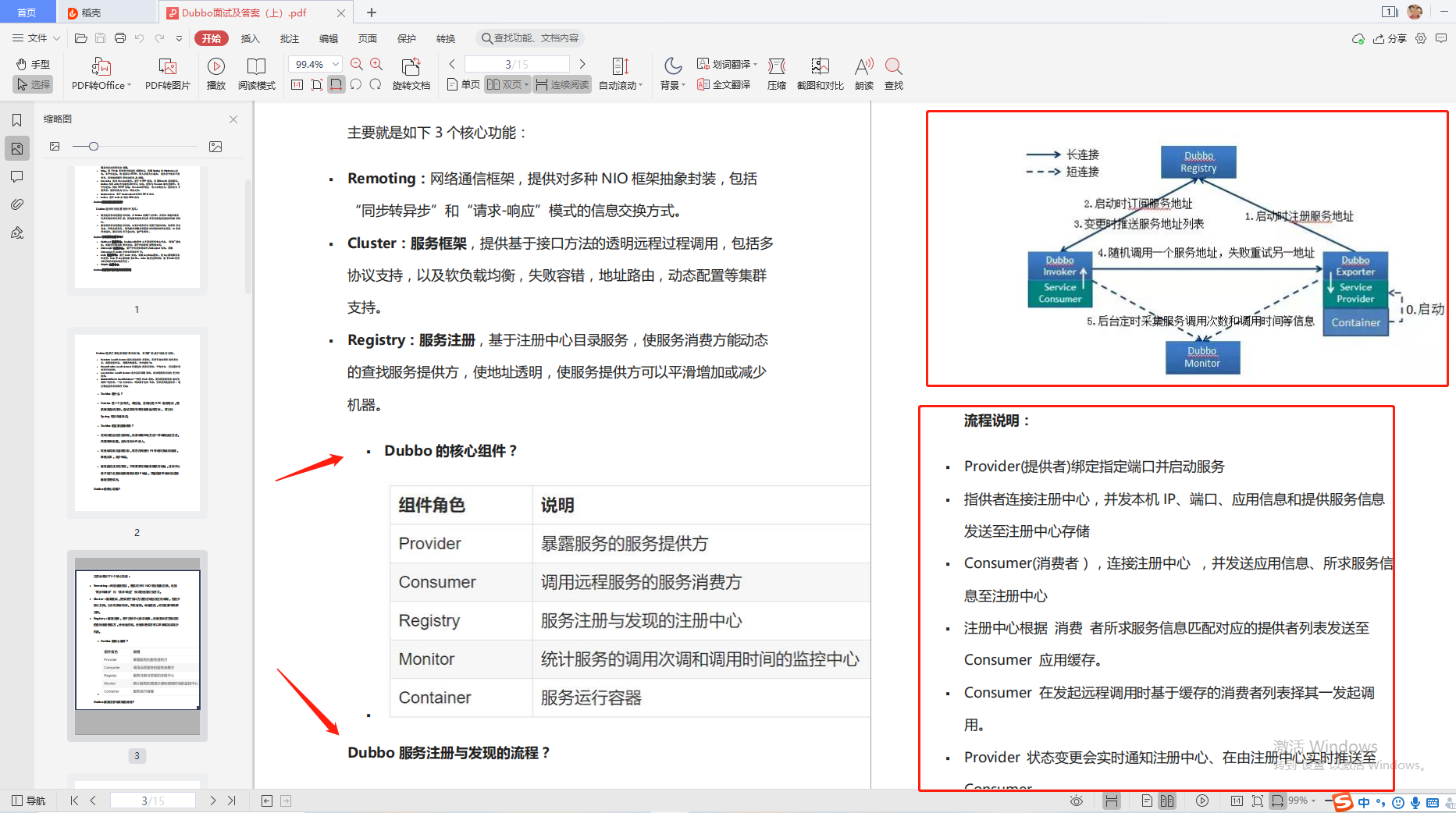1456x813 pixels.
Task: Go to previous page arrow in ribbon
Action: click(452, 64)
